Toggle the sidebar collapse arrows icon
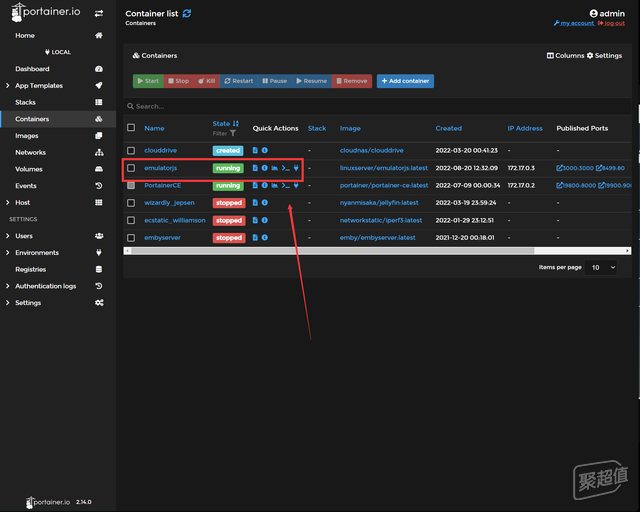640x512 pixels. (x=99, y=13)
